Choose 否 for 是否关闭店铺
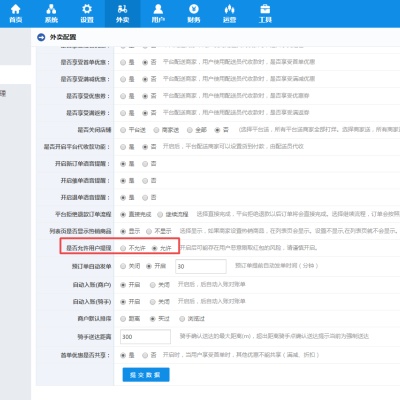This screenshot has height=400, width=400. (x=217, y=130)
